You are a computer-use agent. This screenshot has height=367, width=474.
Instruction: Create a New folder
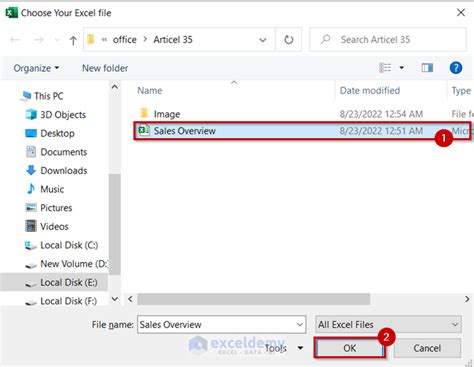(105, 68)
